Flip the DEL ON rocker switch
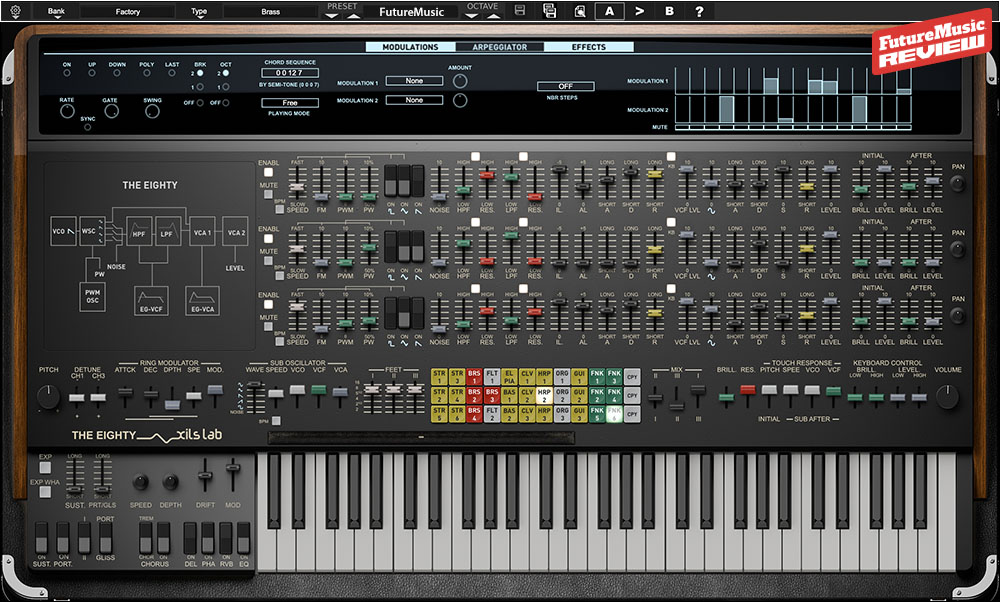The width and height of the screenshot is (1000, 602). point(190,538)
